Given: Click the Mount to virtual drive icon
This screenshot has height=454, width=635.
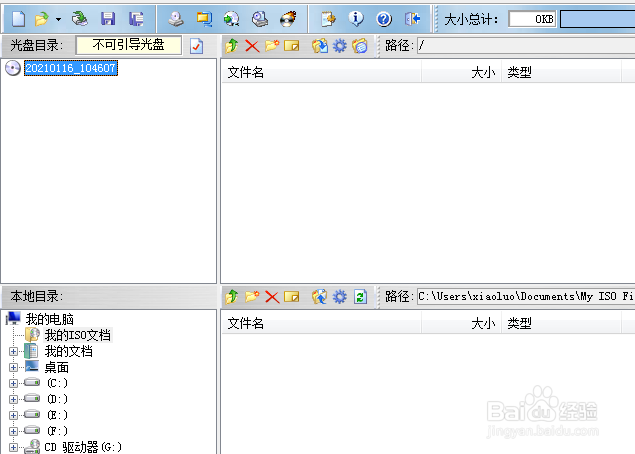Looking at the screenshot, I should point(260,19).
